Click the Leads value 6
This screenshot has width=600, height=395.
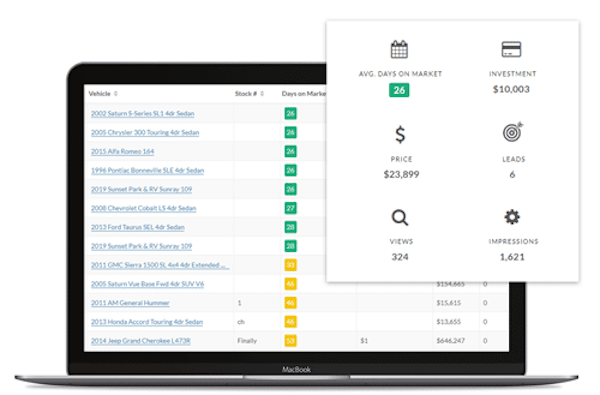point(512,175)
